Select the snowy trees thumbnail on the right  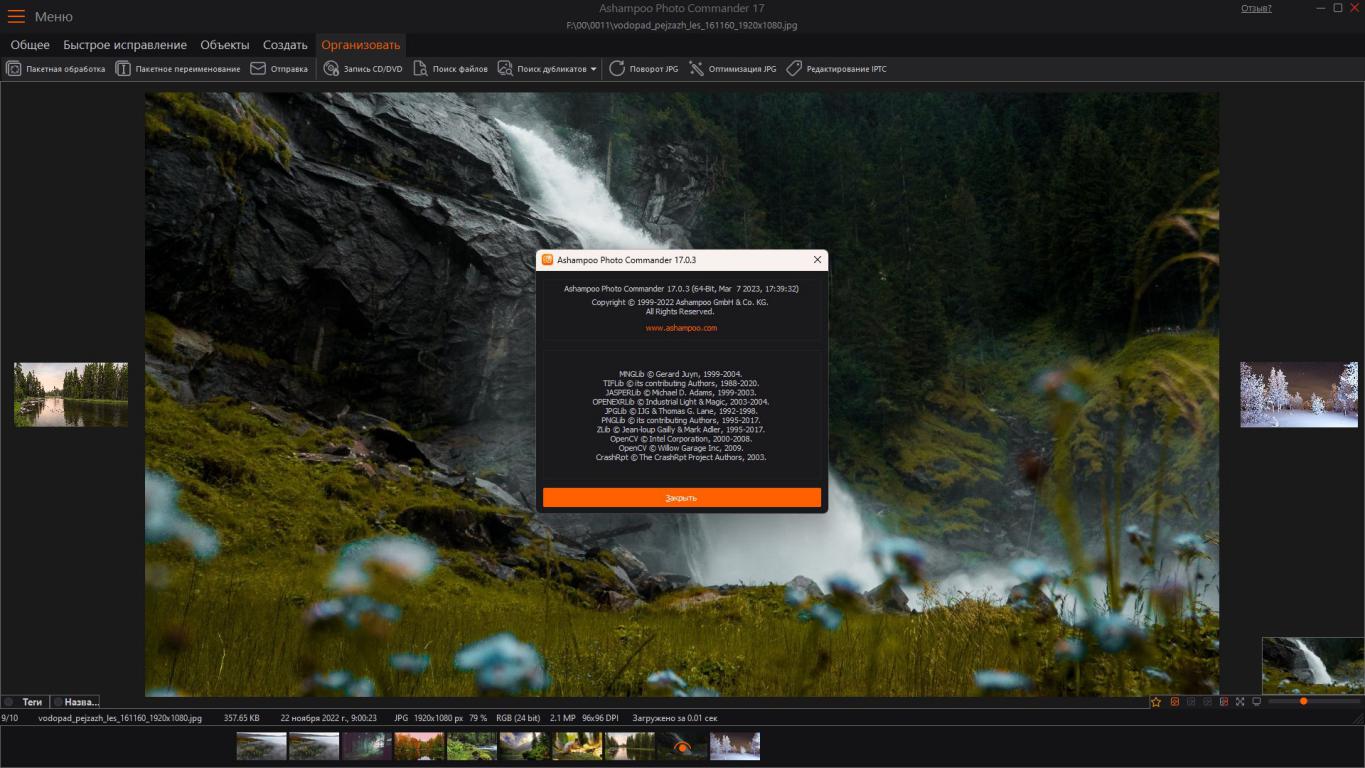pyautogui.click(x=1299, y=394)
